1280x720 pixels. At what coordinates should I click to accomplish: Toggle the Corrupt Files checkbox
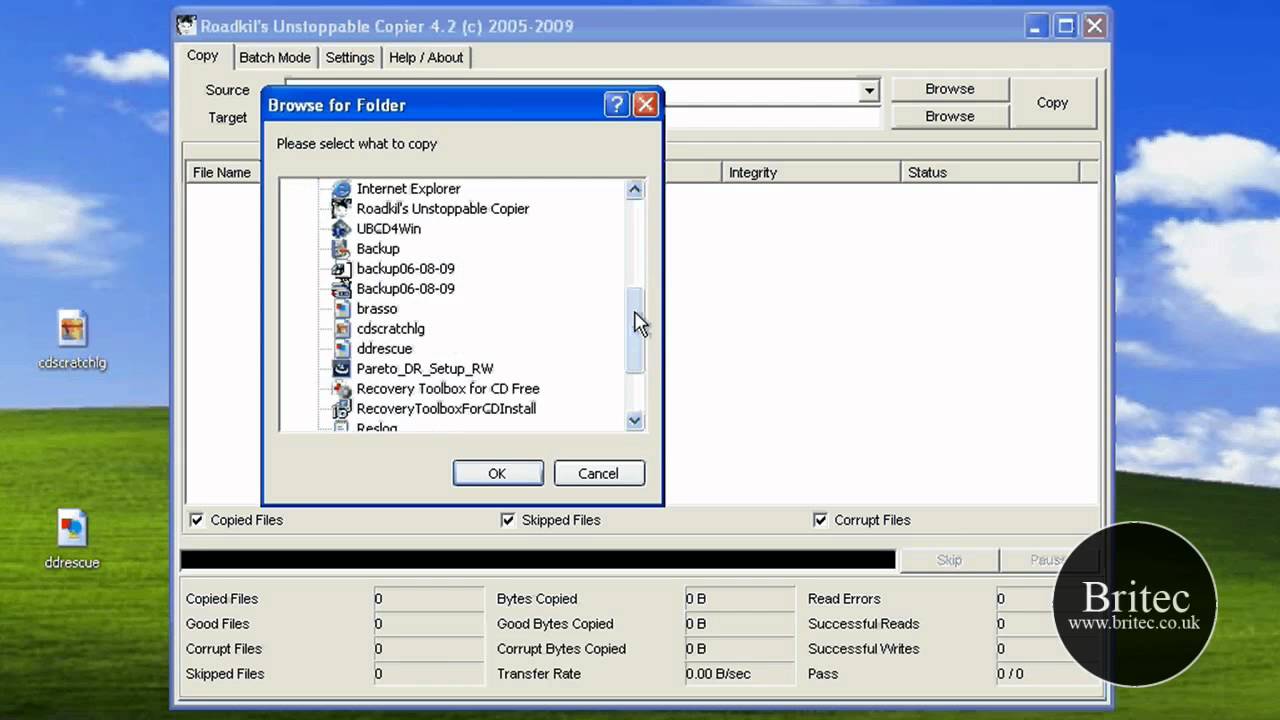(820, 520)
